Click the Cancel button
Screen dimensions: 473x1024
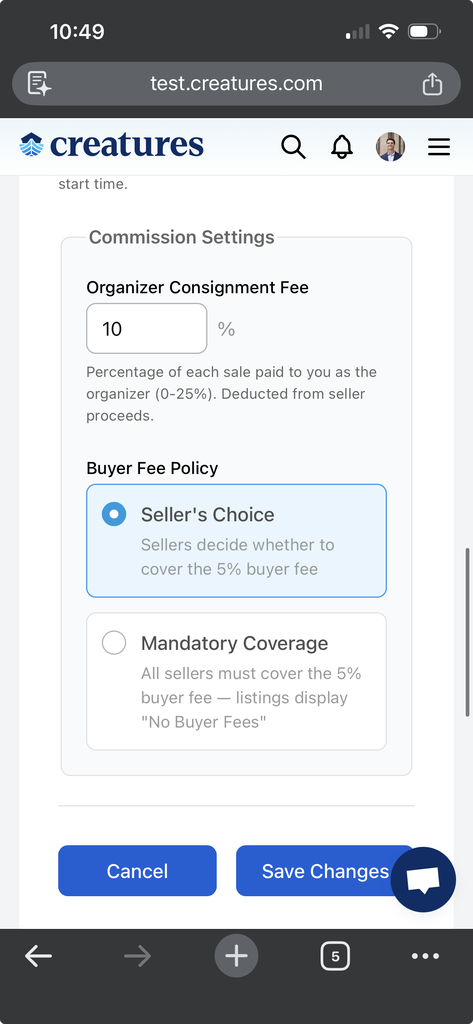(137, 871)
